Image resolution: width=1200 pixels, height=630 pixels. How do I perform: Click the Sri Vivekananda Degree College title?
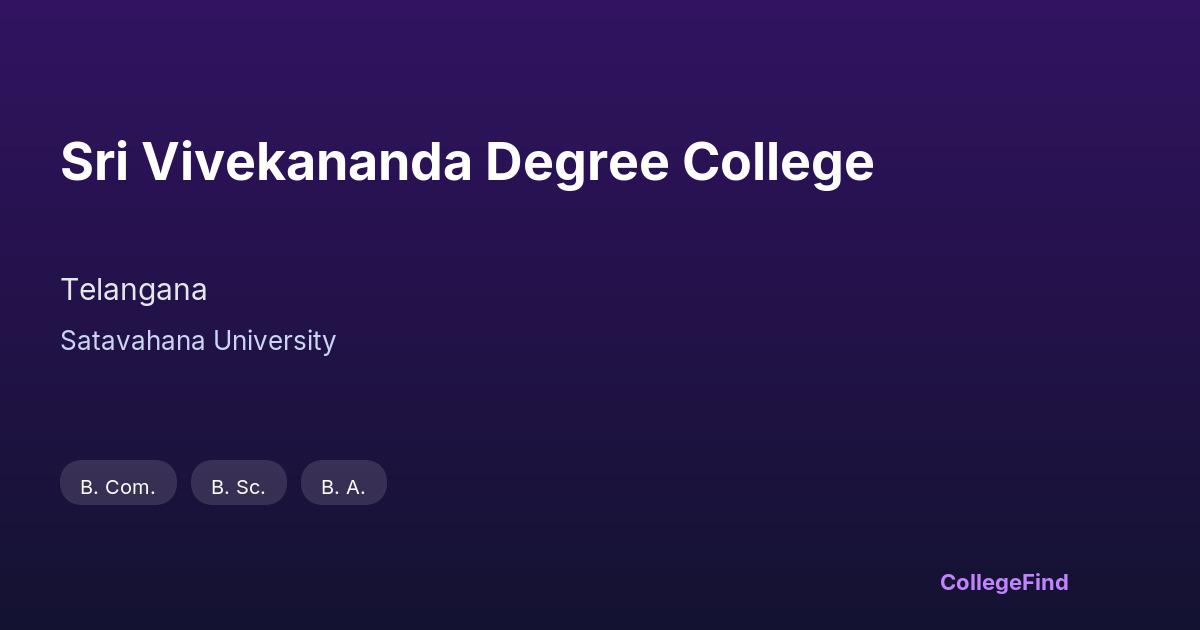[467, 162]
